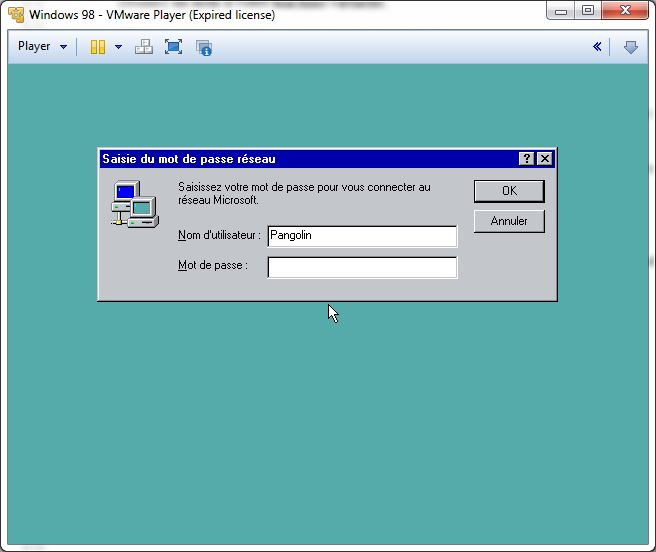Click the blue download arrow icon
Image resolution: width=656 pixels, height=552 pixels.
(630, 47)
